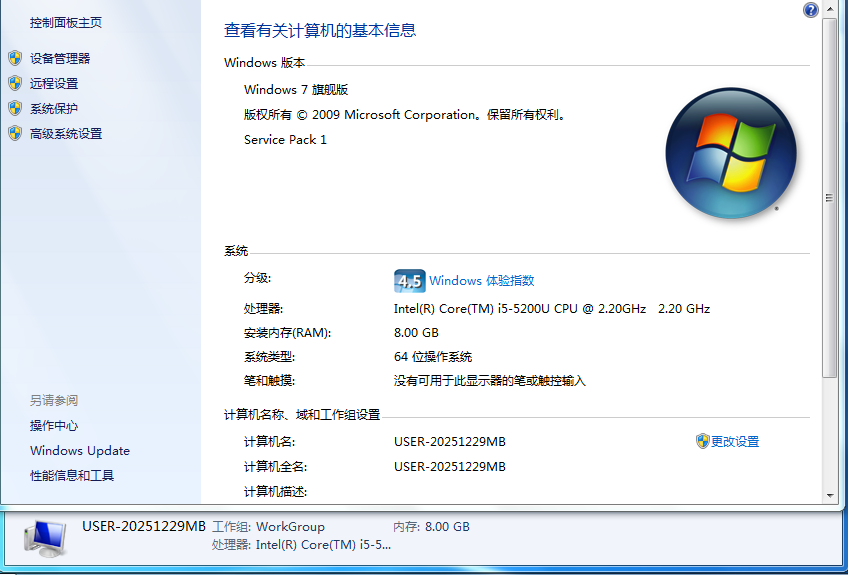848x575 pixels.
Task: Click 更改设置 for computer name
Action: [x=735, y=441]
